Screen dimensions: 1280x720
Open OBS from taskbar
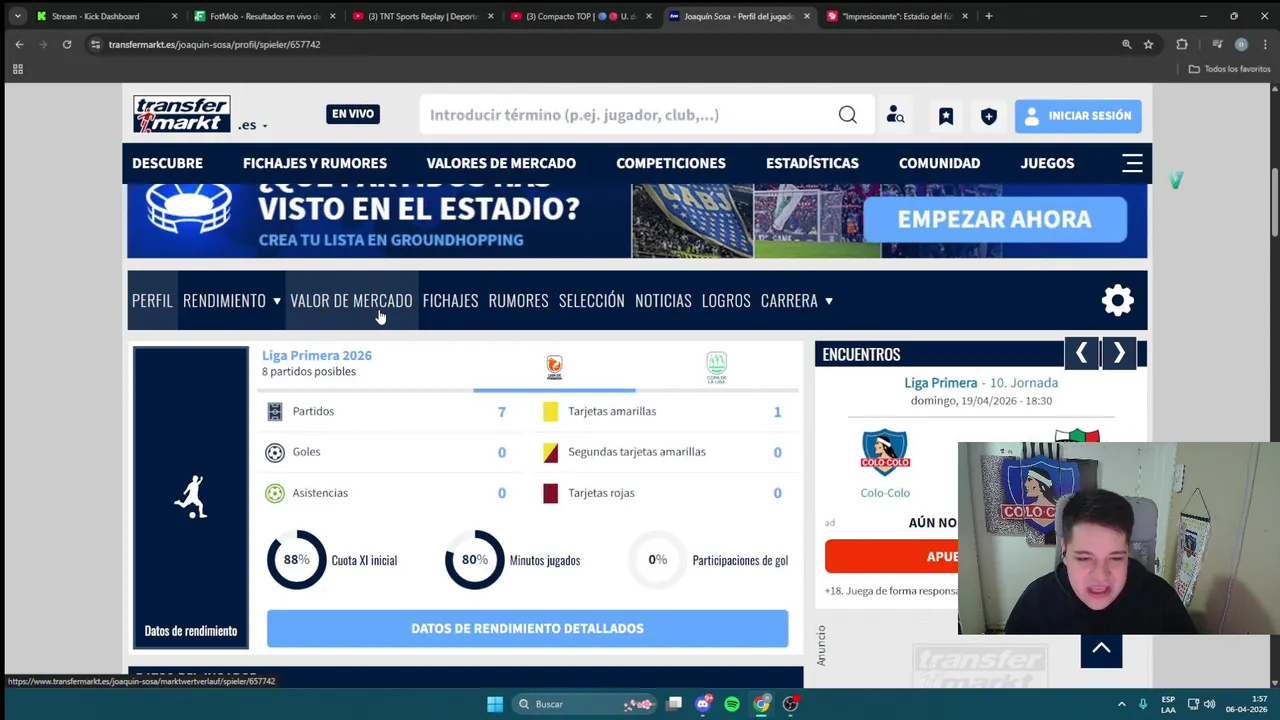[790, 704]
